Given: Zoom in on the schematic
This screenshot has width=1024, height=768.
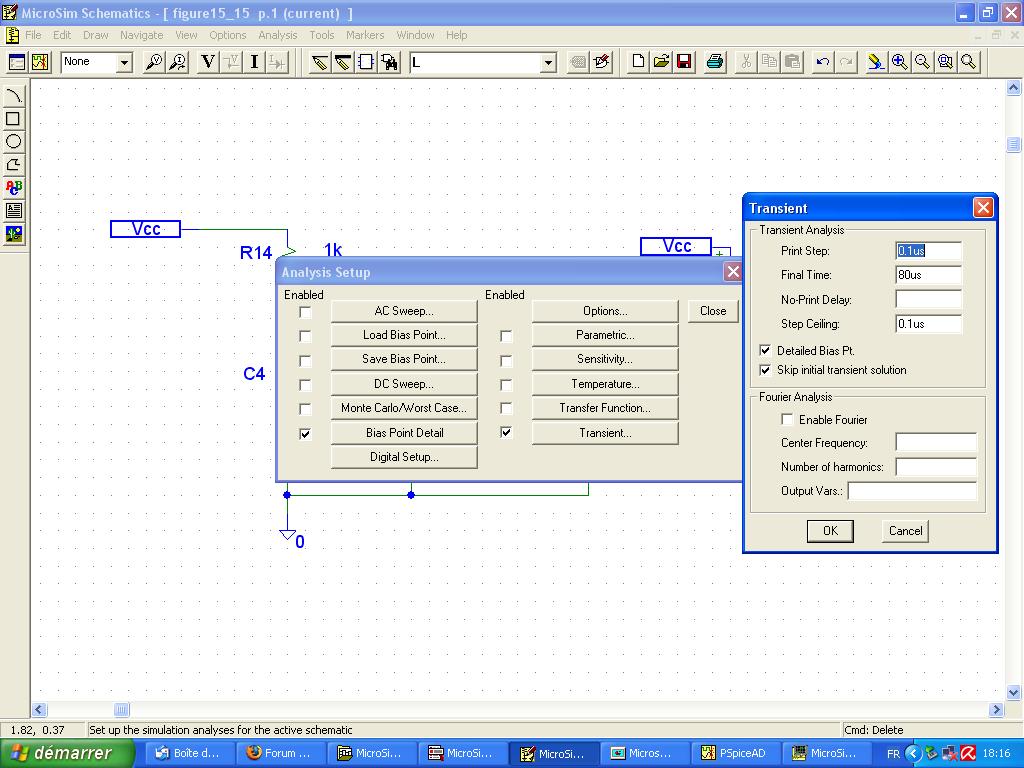Looking at the screenshot, I should [x=899, y=62].
